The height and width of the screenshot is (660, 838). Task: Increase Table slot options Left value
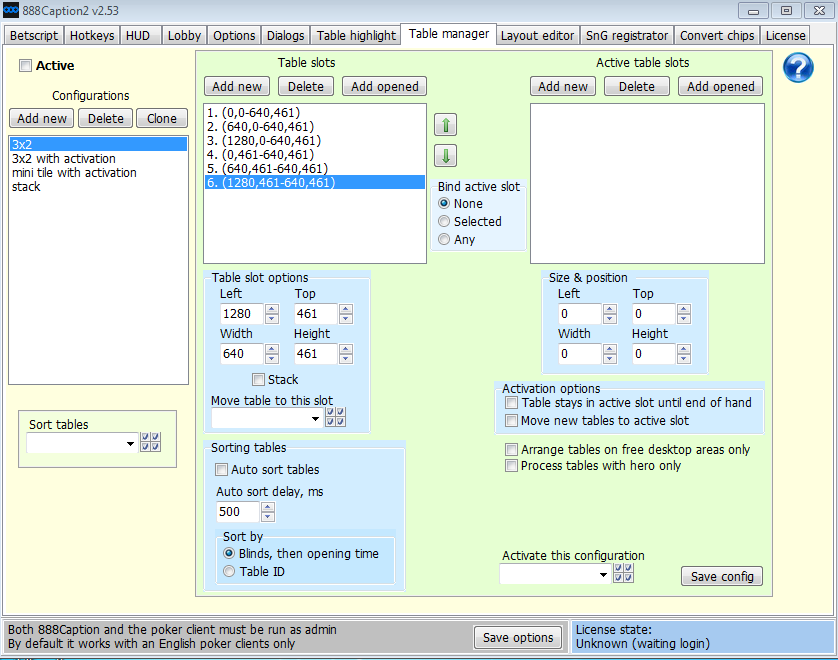click(272, 309)
